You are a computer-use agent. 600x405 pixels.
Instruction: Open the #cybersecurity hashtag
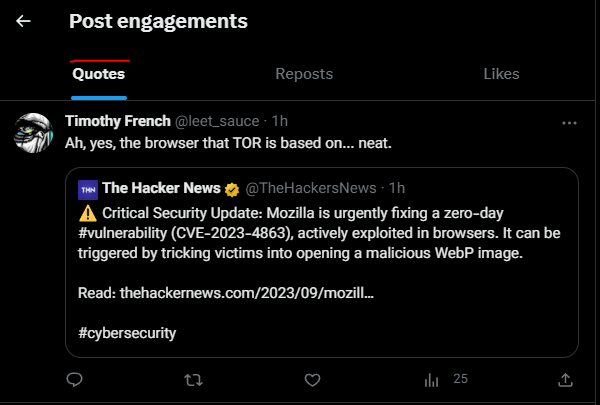[127, 333]
